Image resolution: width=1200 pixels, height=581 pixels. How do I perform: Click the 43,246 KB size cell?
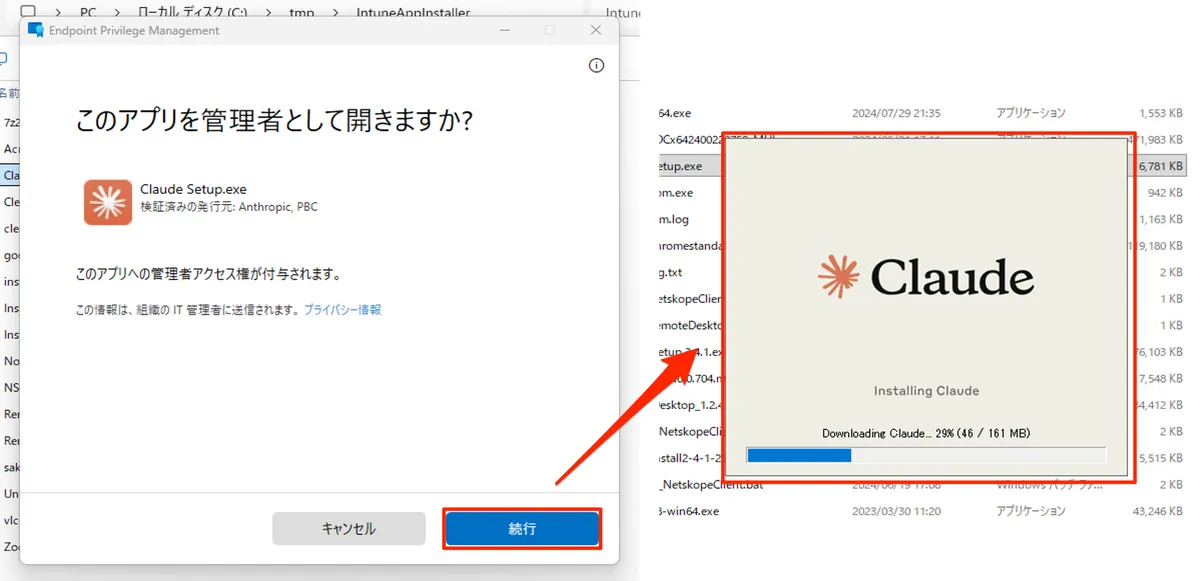pyautogui.click(x=1159, y=511)
